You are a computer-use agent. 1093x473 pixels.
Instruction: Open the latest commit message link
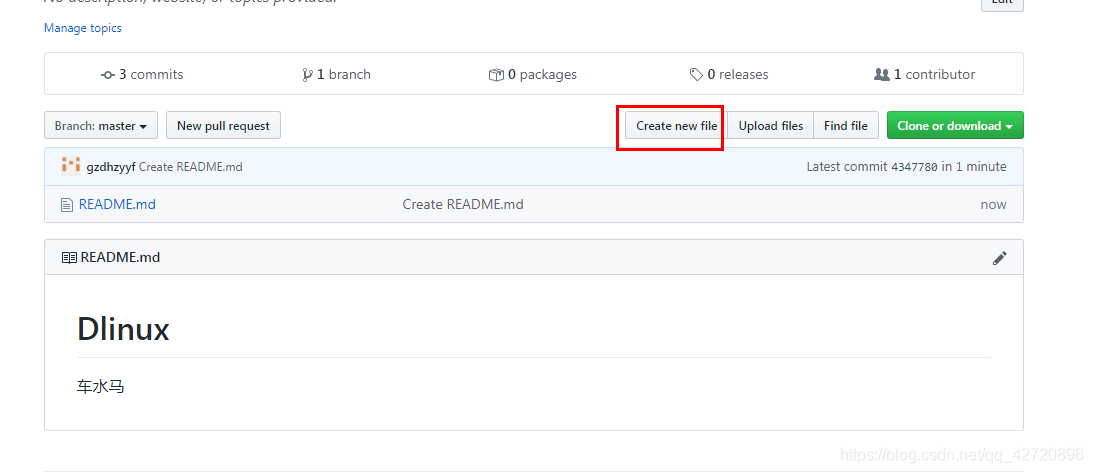[x=190, y=167]
